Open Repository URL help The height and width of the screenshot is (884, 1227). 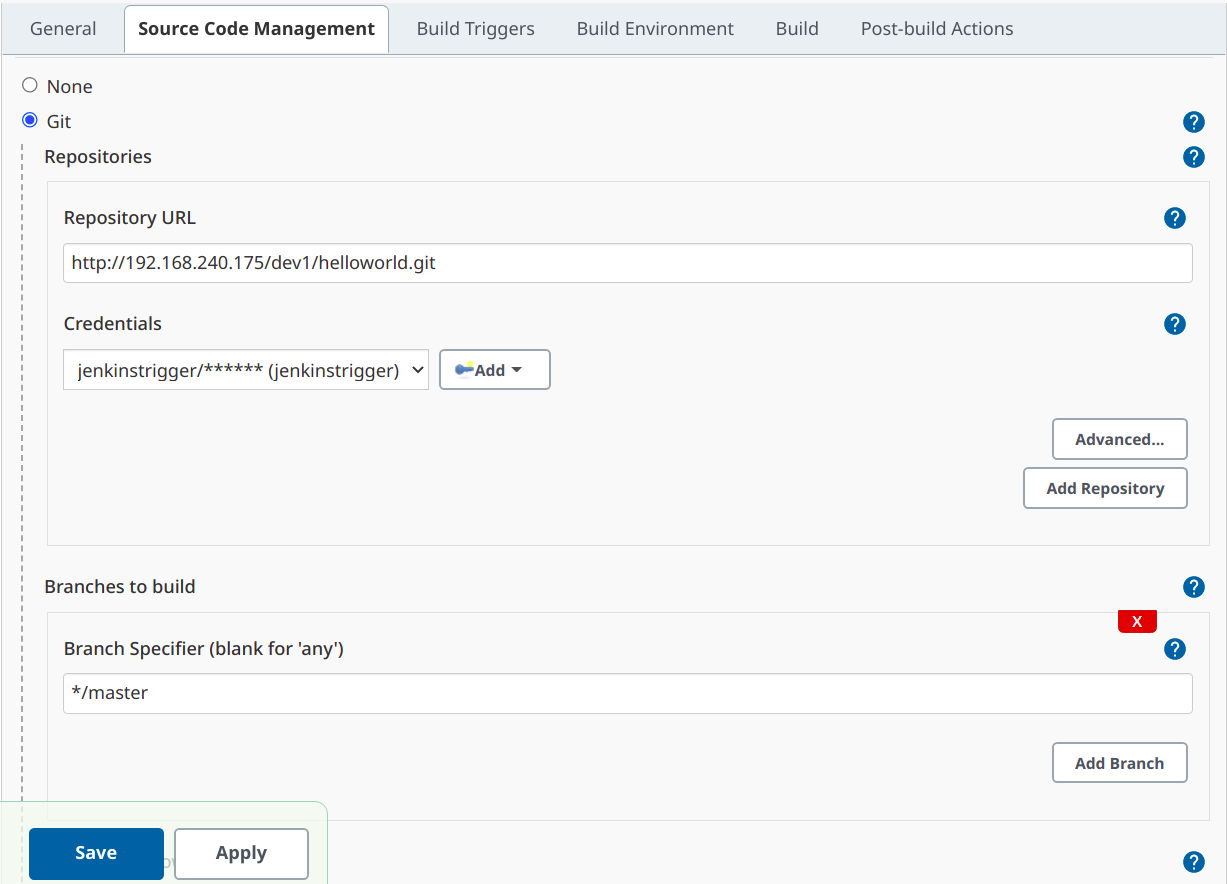(1175, 218)
